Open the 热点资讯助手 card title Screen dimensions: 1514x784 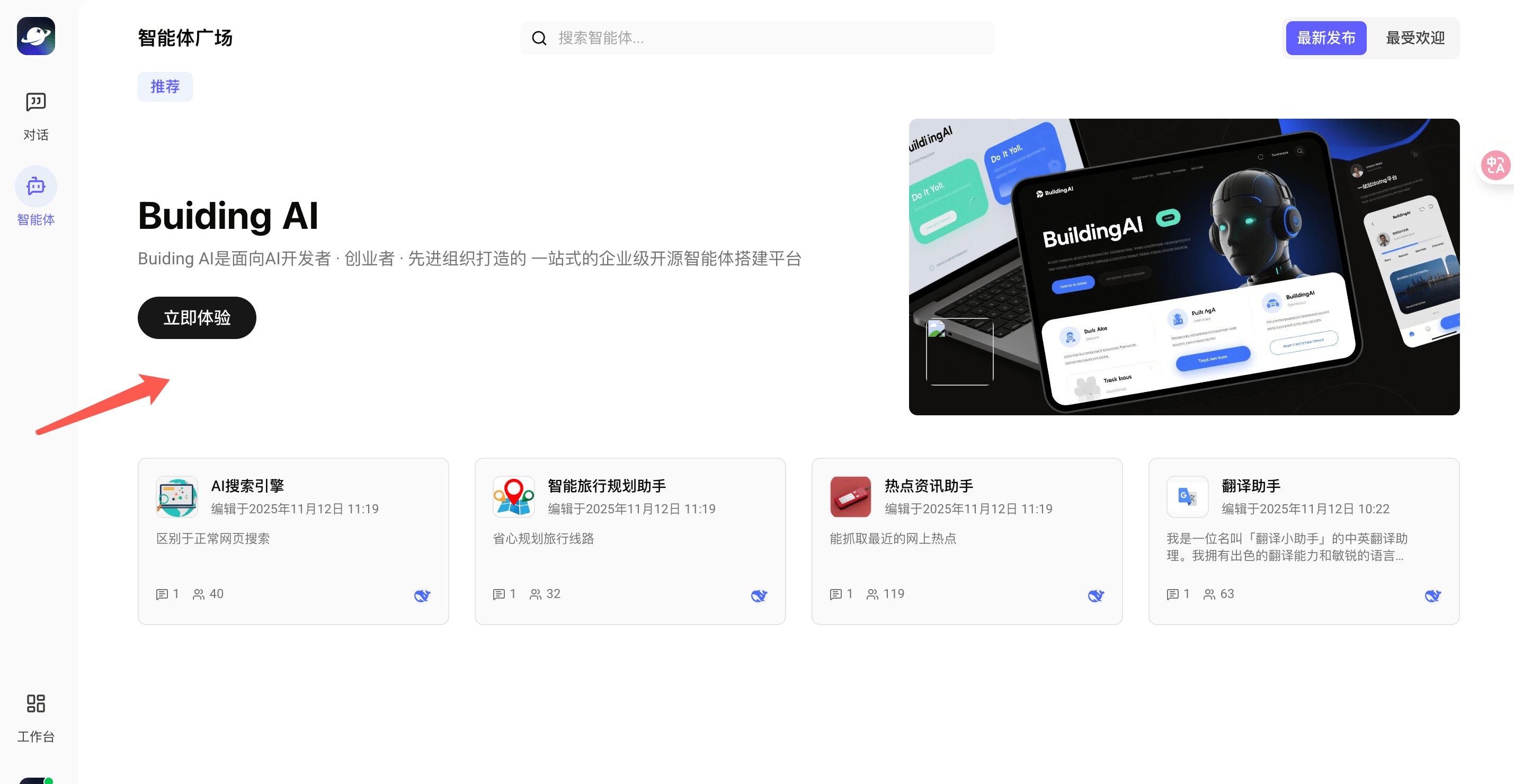point(929,486)
